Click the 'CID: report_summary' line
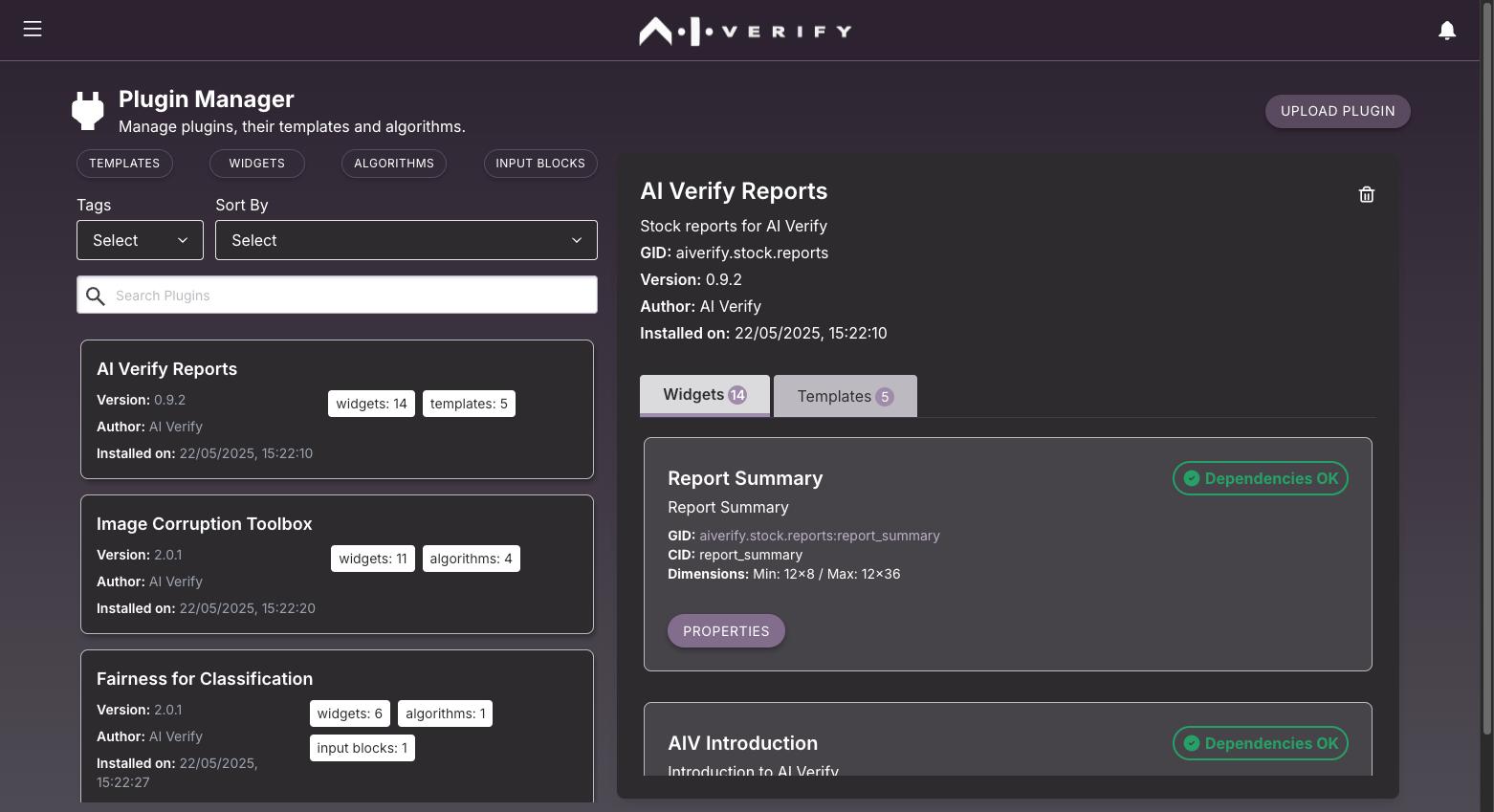The width and height of the screenshot is (1494, 812). tap(736, 555)
